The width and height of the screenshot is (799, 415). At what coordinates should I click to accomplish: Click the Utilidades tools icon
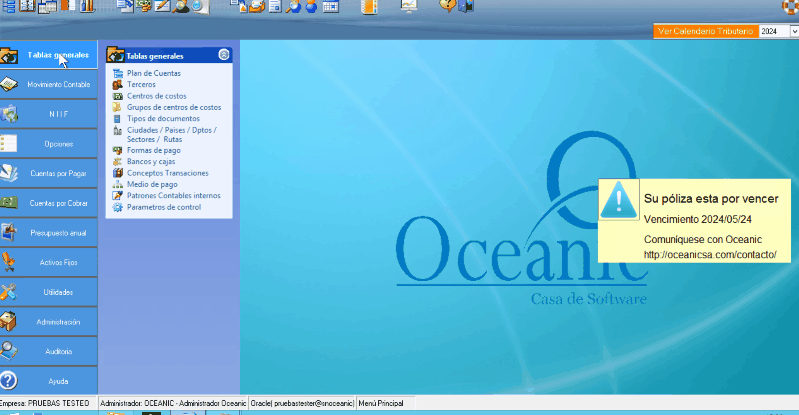pos(10,291)
